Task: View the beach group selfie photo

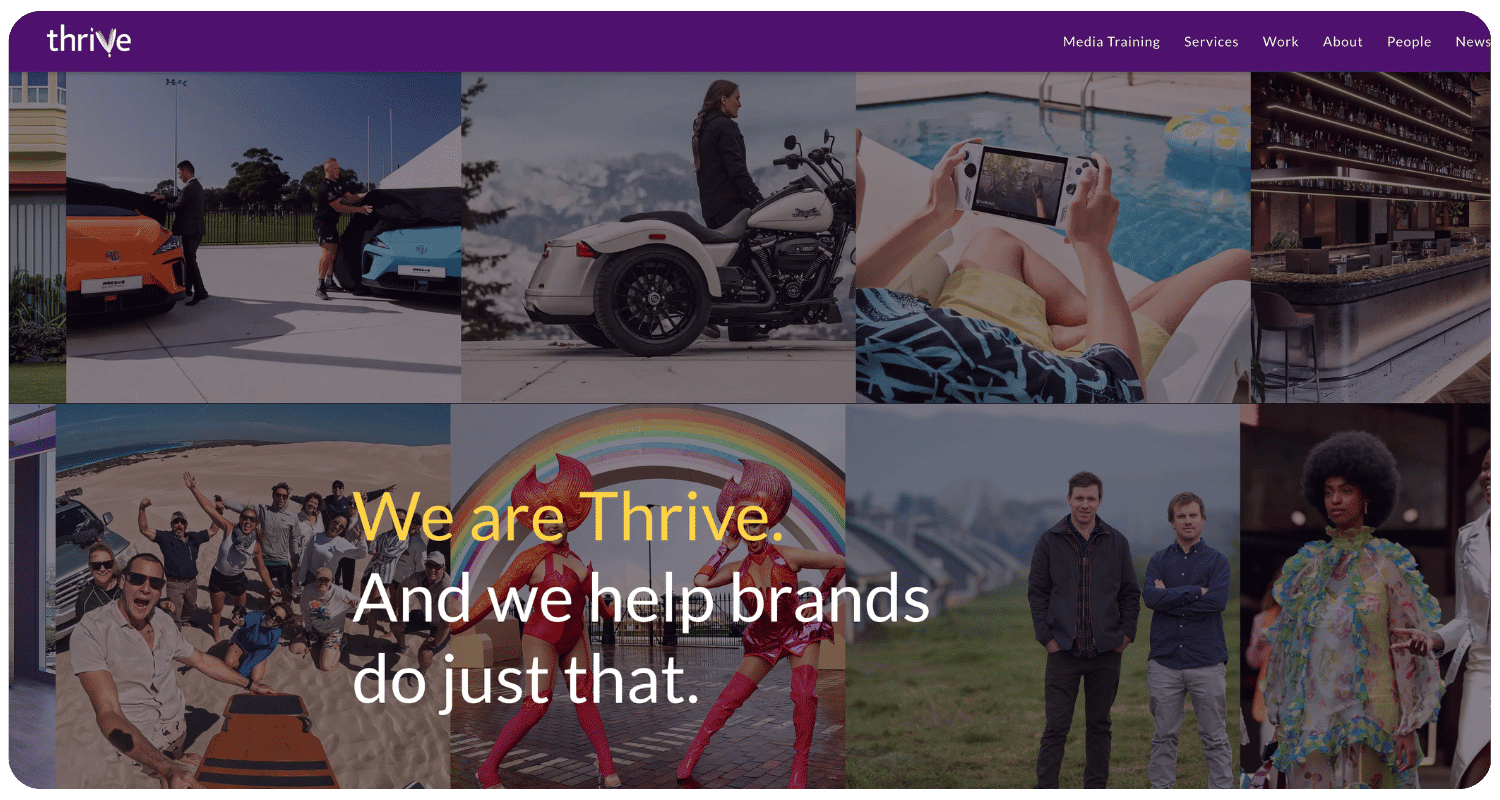Action: click(x=253, y=596)
